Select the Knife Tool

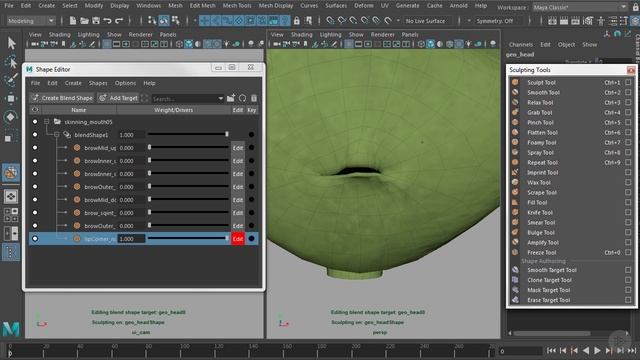(x=540, y=212)
